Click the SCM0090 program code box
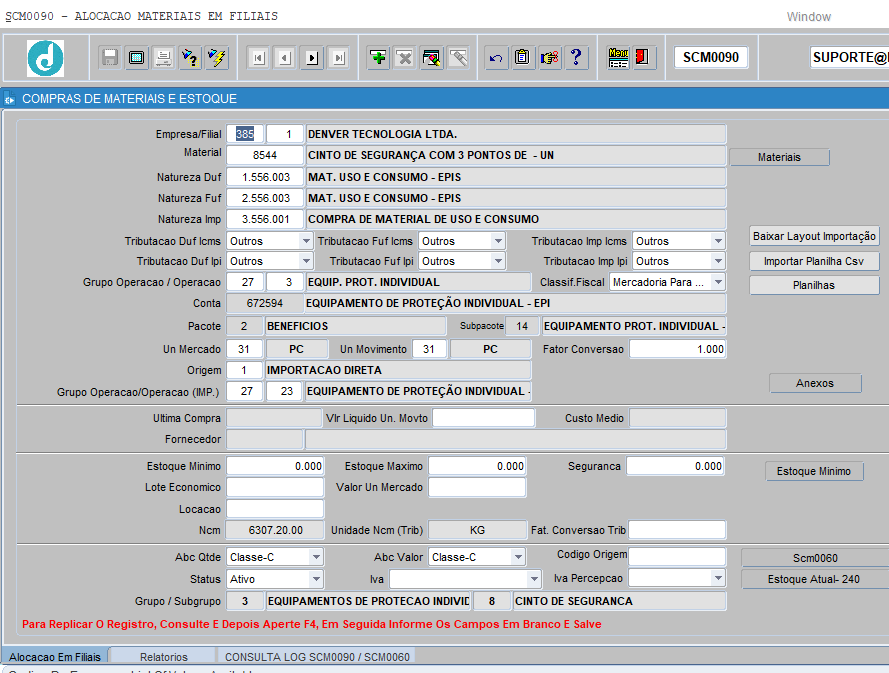The image size is (889, 673). (x=710, y=57)
